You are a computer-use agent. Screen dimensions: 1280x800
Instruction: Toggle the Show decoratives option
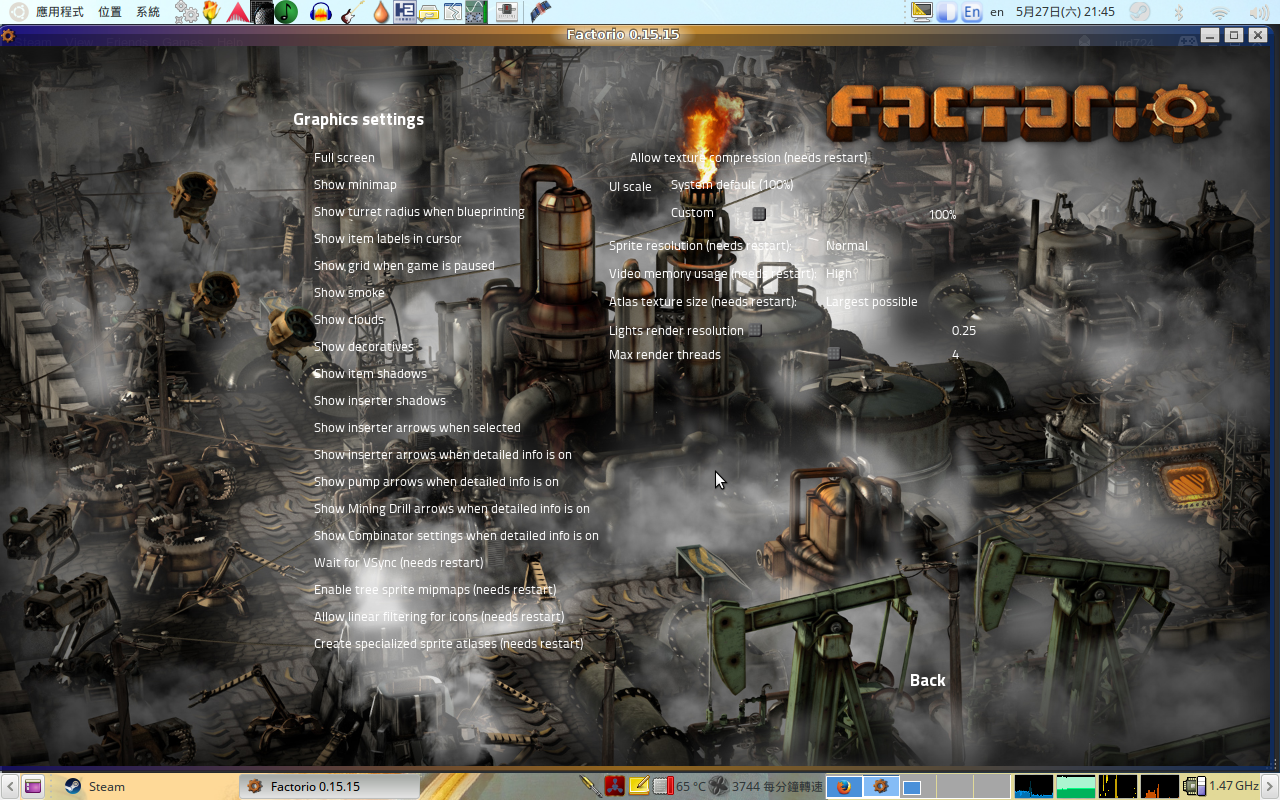tap(364, 347)
